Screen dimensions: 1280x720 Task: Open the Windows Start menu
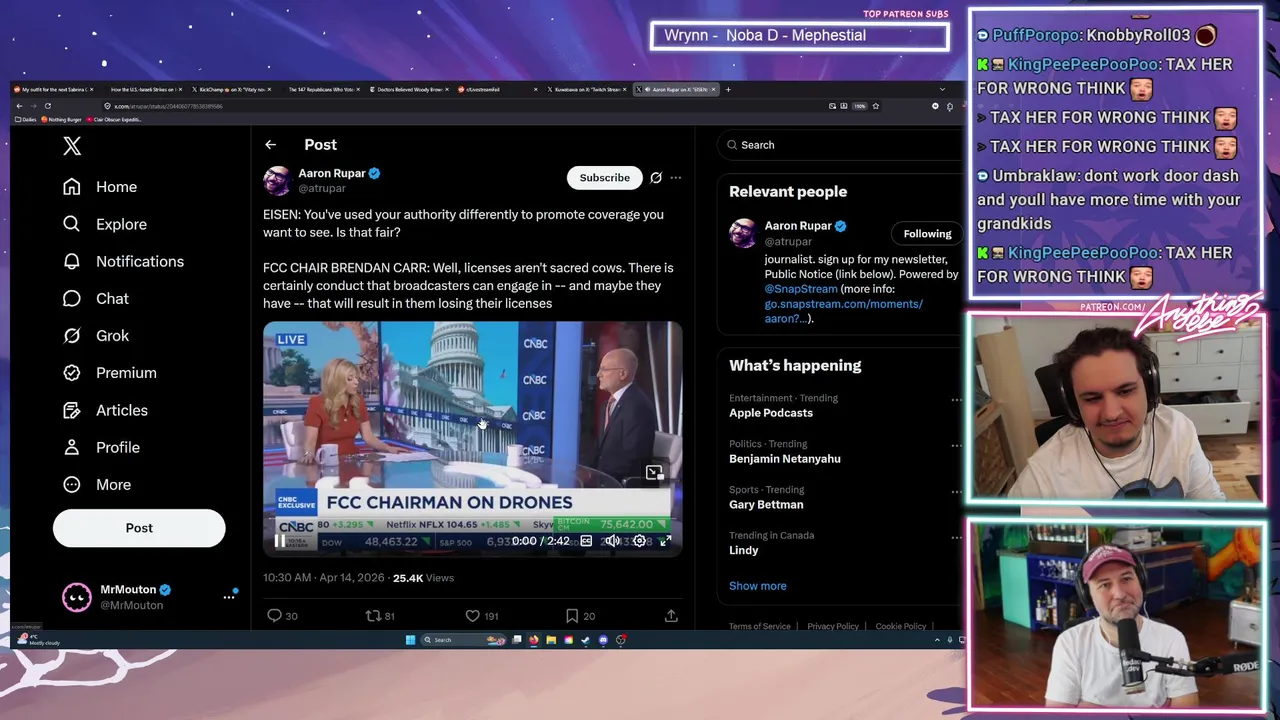(410, 640)
